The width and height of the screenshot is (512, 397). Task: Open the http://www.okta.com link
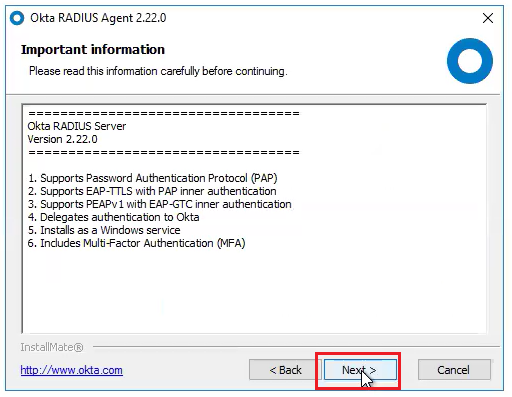pos(72,370)
